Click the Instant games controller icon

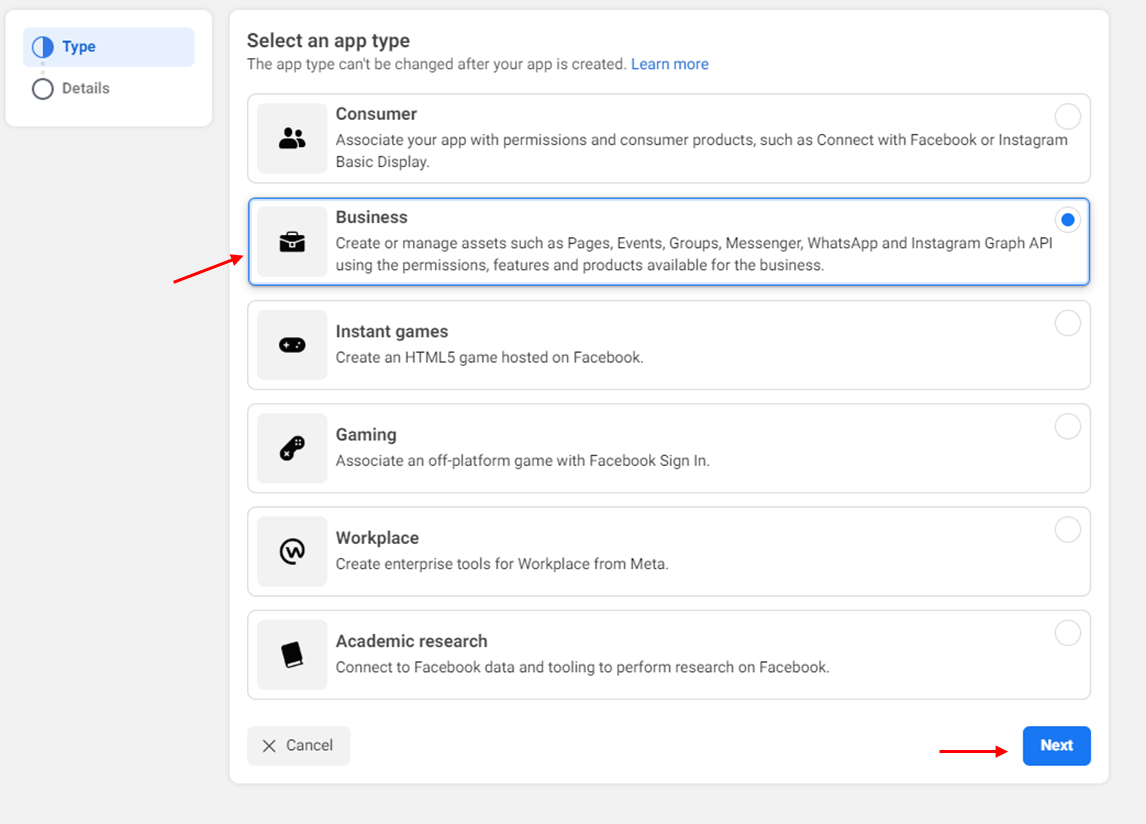point(292,345)
